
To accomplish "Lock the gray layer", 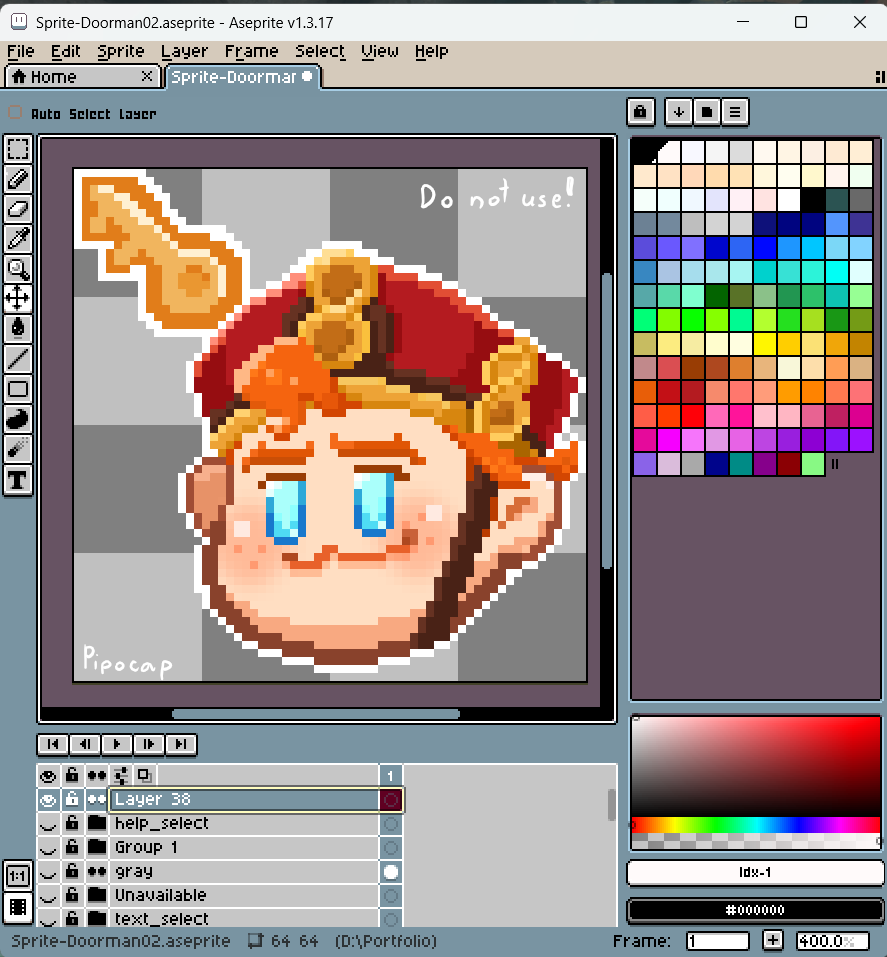I will (x=72, y=872).
